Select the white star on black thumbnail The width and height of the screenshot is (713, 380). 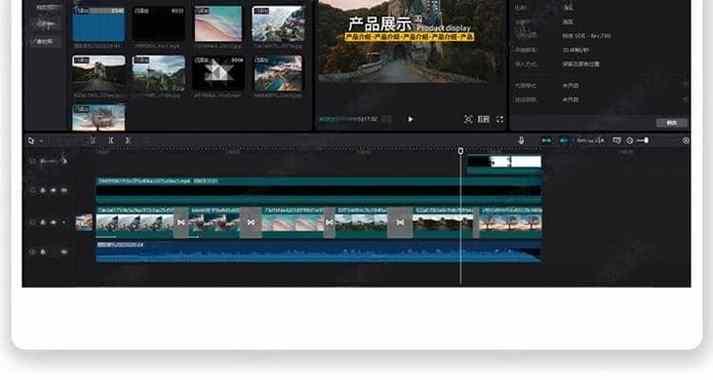point(218,74)
